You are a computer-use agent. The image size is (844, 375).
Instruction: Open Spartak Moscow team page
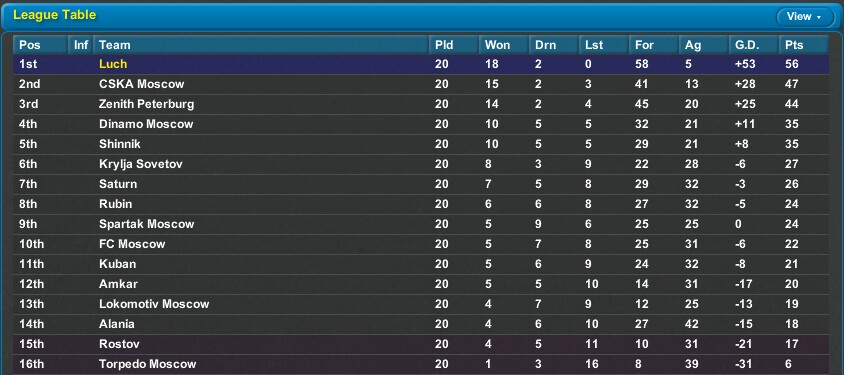tap(146, 224)
